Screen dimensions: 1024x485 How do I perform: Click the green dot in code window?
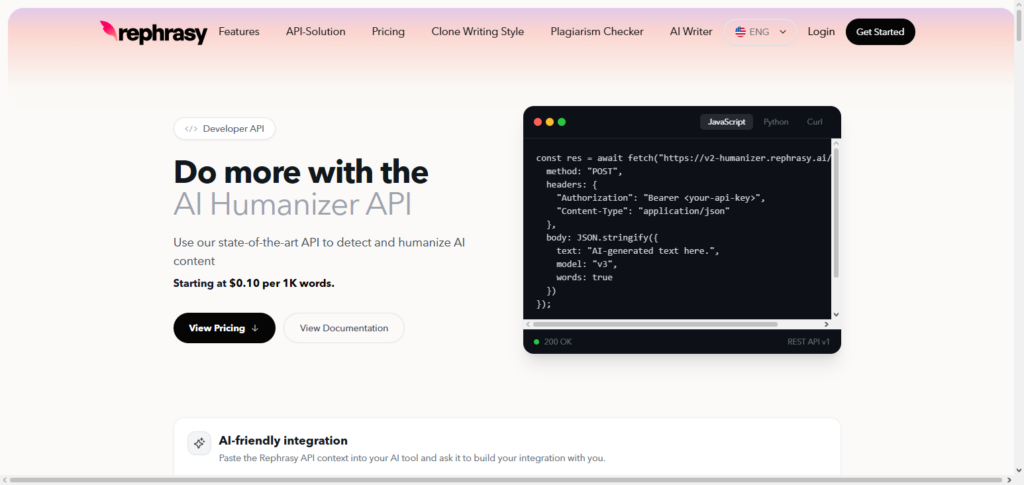point(562,122)
